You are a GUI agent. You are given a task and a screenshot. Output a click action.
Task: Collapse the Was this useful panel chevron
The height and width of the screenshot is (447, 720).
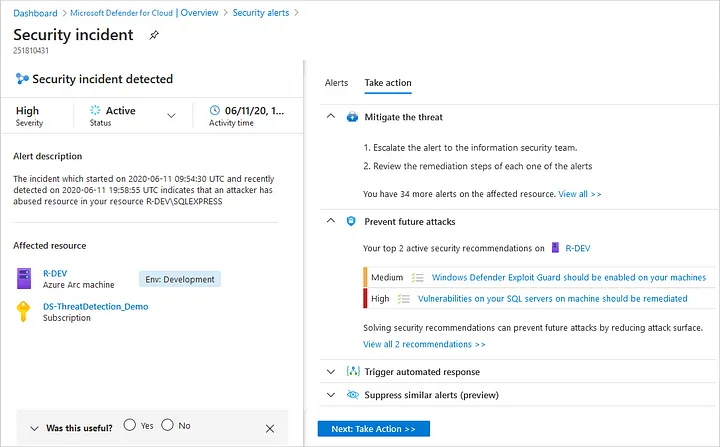pyautogui.click(x=34, y=429)
